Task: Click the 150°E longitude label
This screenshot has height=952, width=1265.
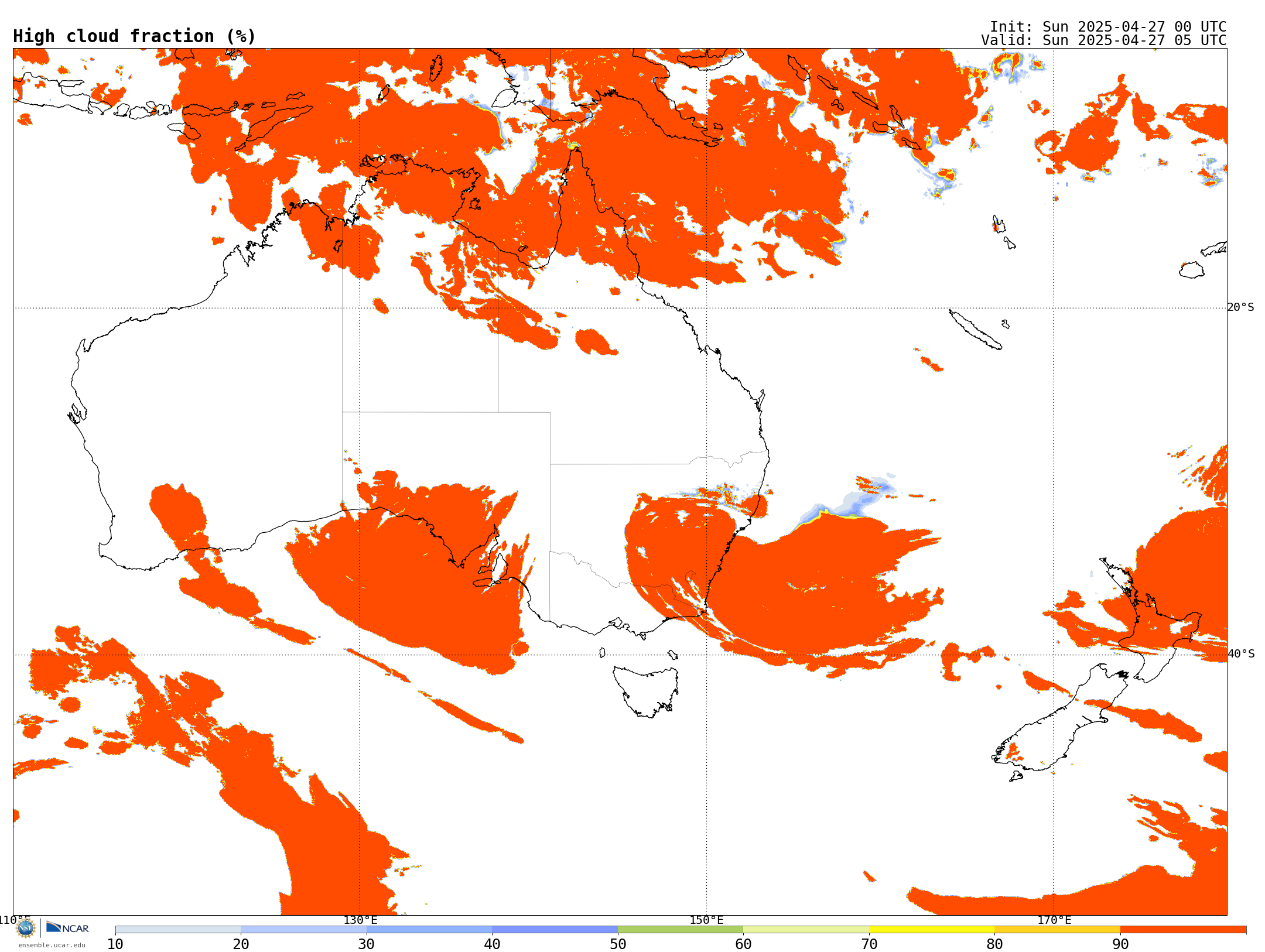Action: coord(706,920)
